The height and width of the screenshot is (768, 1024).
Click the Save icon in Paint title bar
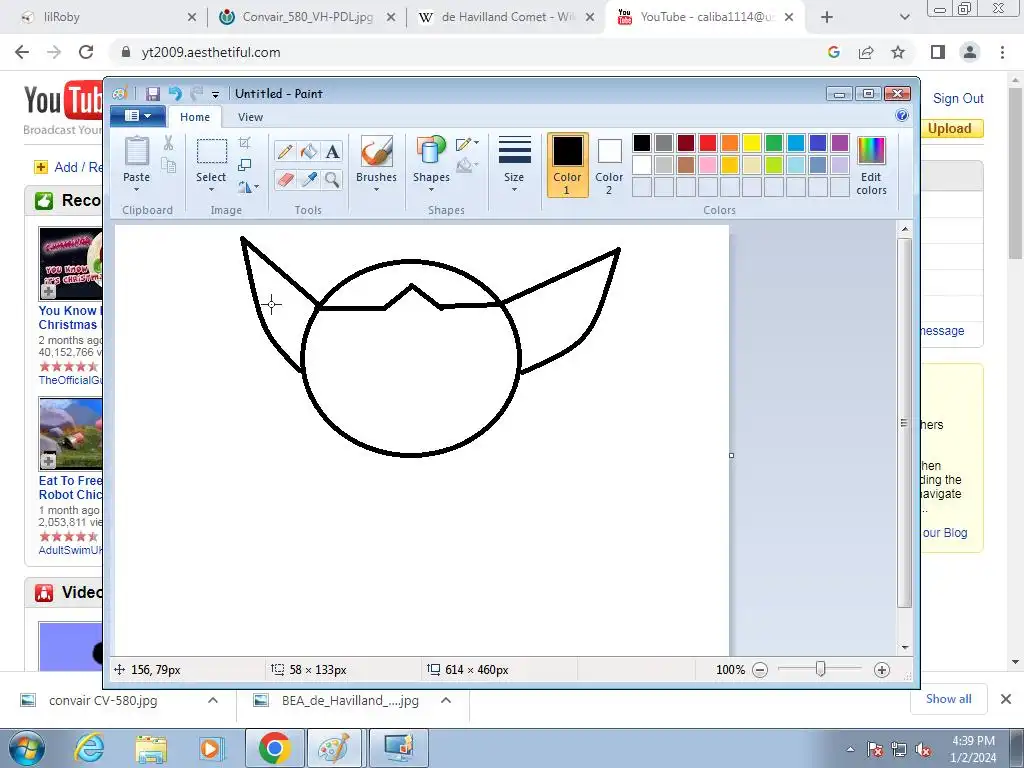153,93
